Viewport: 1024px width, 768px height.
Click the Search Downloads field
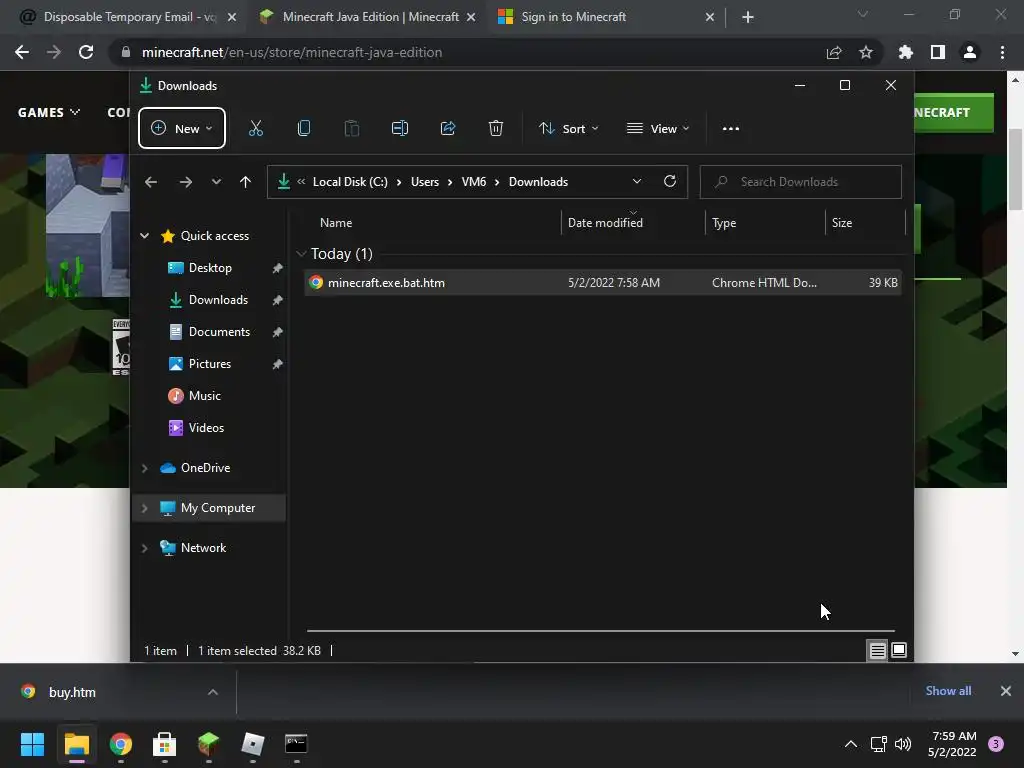[801, 182]
